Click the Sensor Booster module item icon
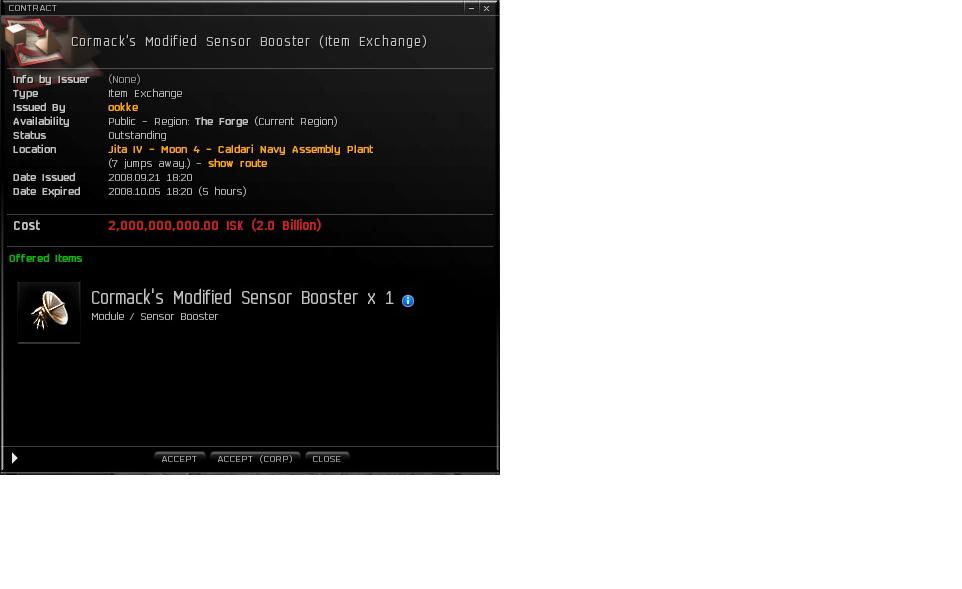 49,312
